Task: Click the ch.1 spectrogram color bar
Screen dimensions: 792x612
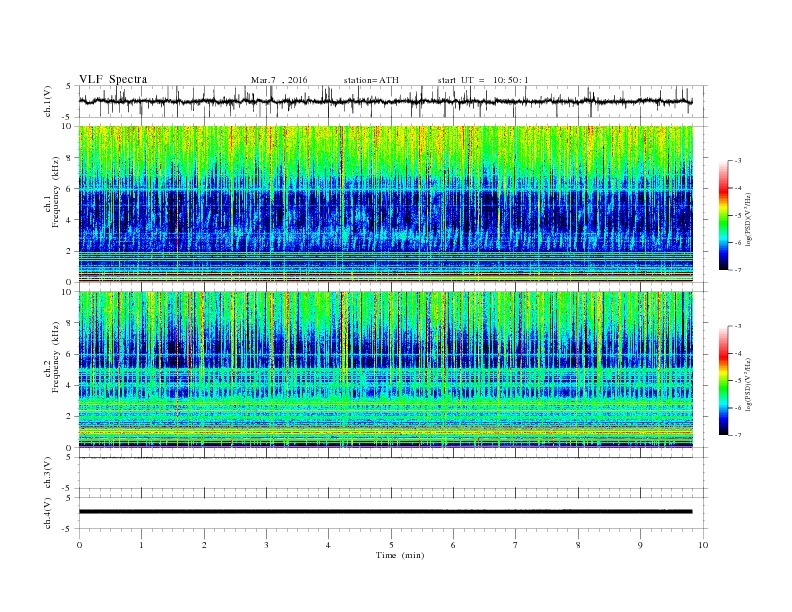Action: [x=723, y=215]
